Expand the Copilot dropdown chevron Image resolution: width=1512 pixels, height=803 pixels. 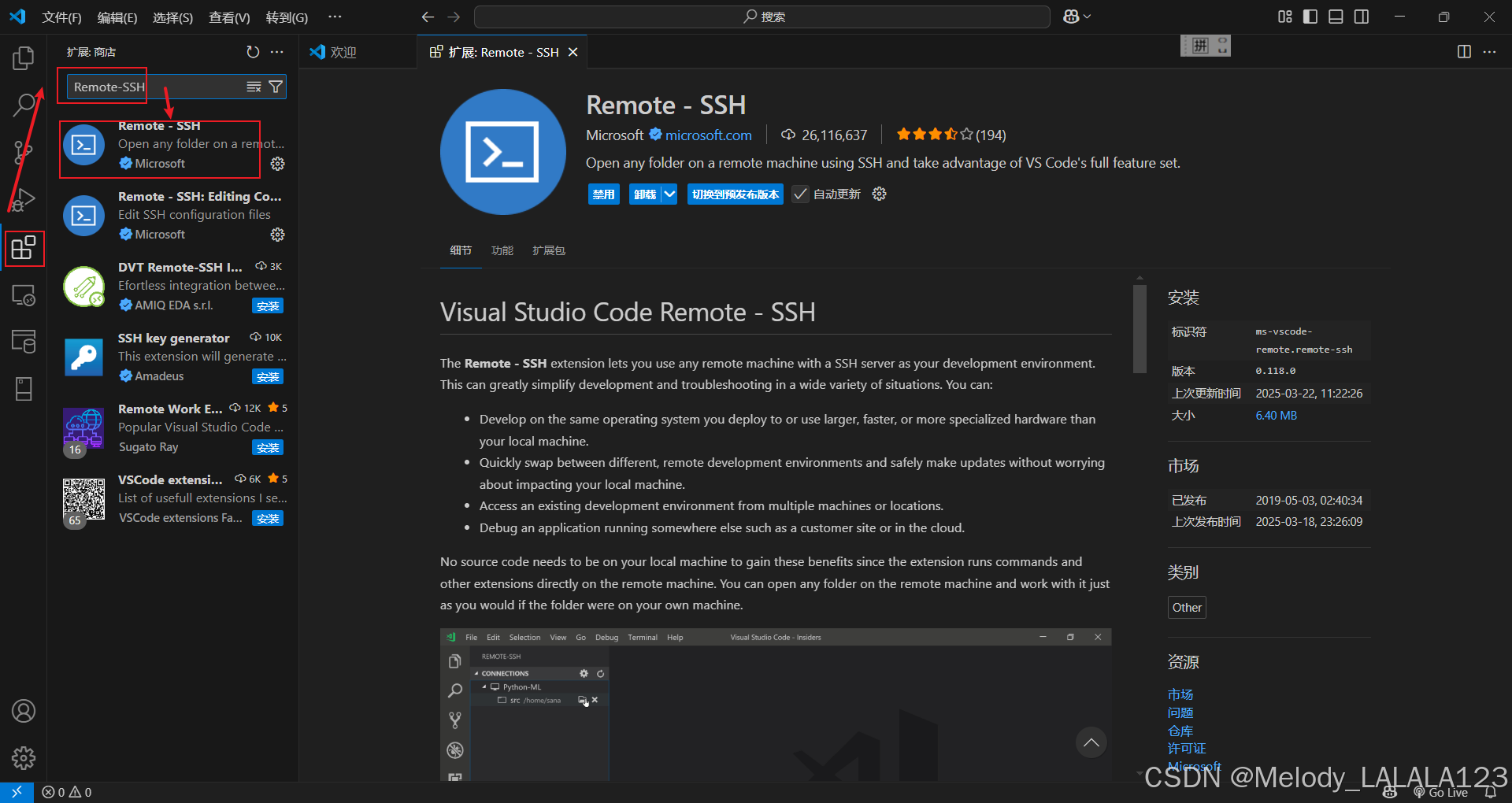pos(1088,17)
